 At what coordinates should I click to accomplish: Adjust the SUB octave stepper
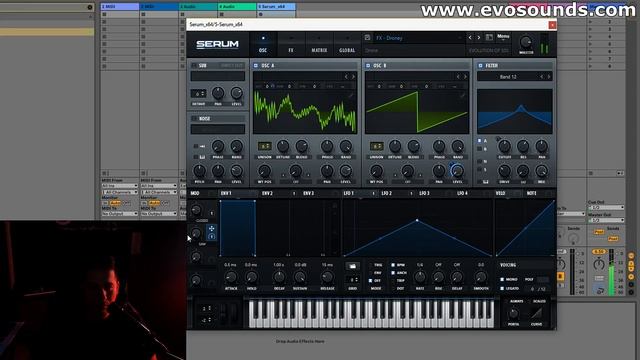[x=198, y=93]
